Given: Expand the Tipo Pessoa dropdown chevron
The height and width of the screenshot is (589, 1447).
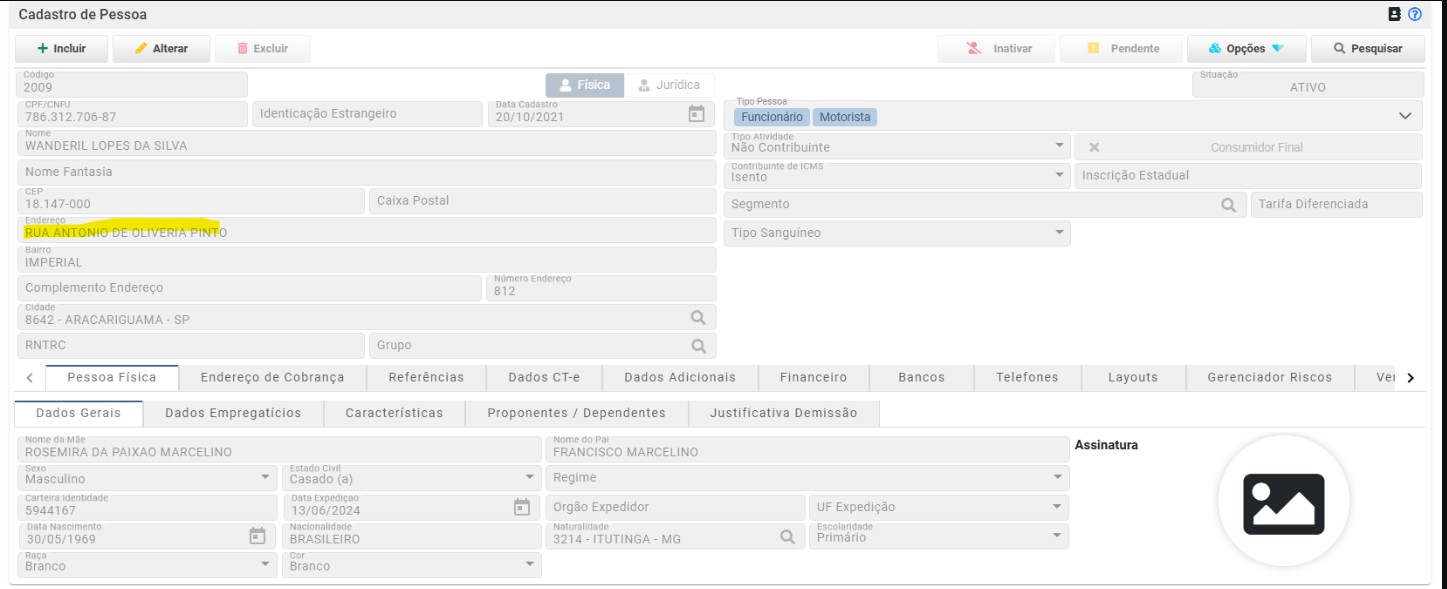Looking at the screenshot, I should click(x=1405, y=117).
